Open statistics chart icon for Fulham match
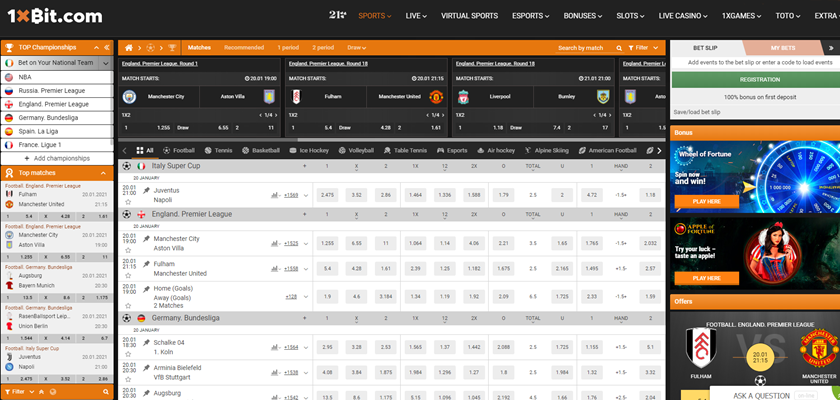 [275, 268]
